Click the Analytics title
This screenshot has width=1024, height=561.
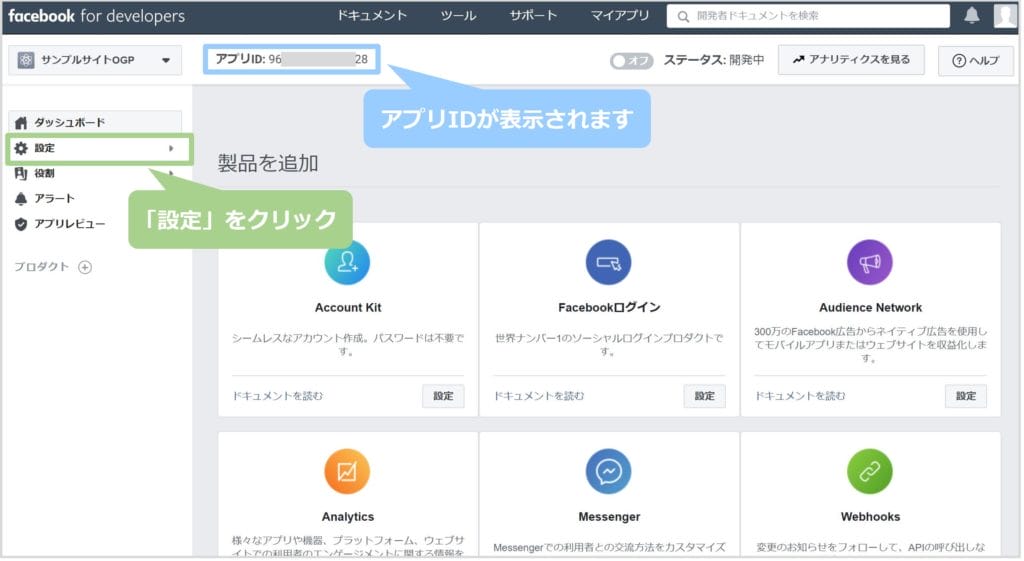[x=349, y=517]
